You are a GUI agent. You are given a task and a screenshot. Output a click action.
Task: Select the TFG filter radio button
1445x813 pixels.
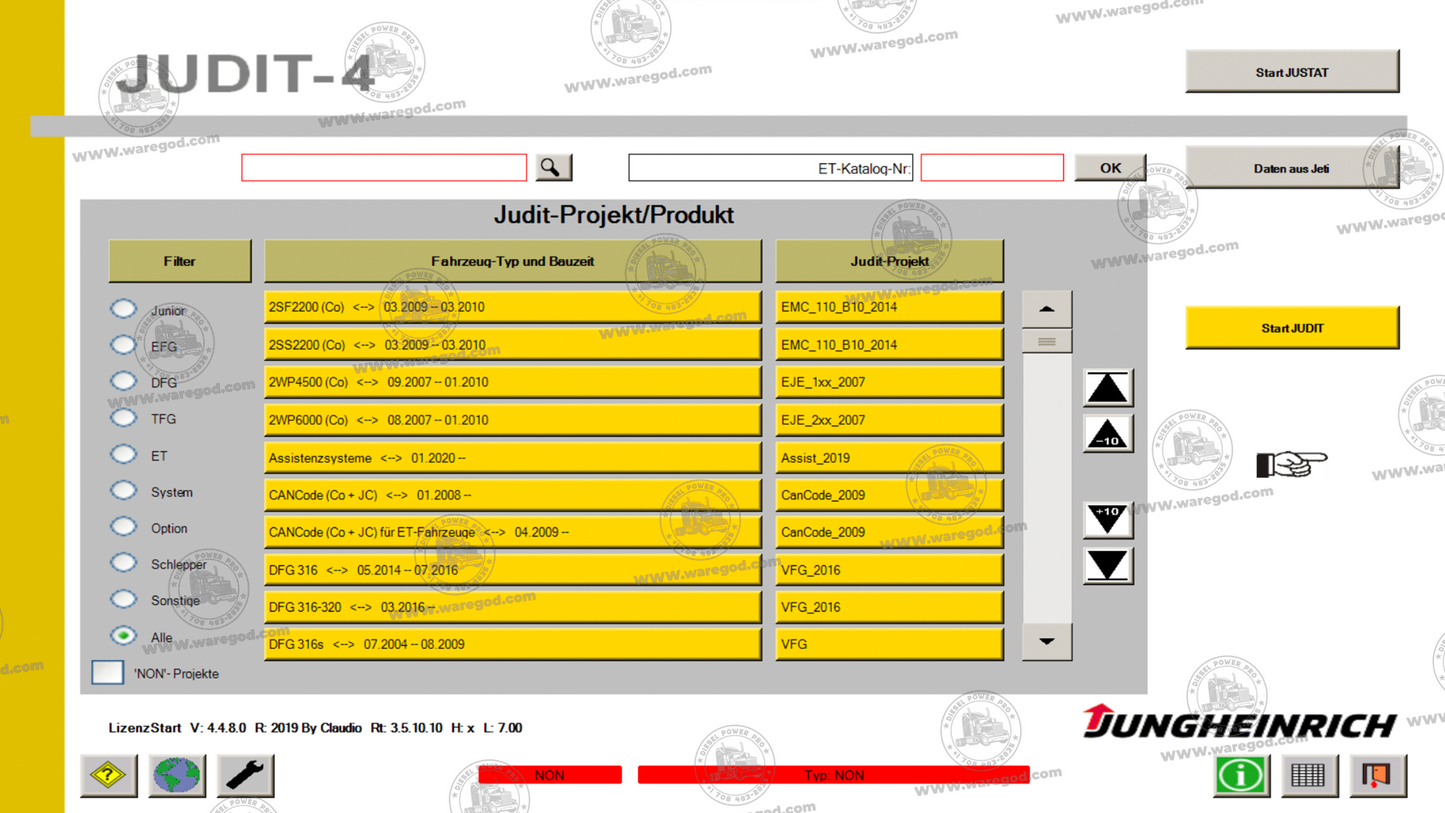(123, 418)
